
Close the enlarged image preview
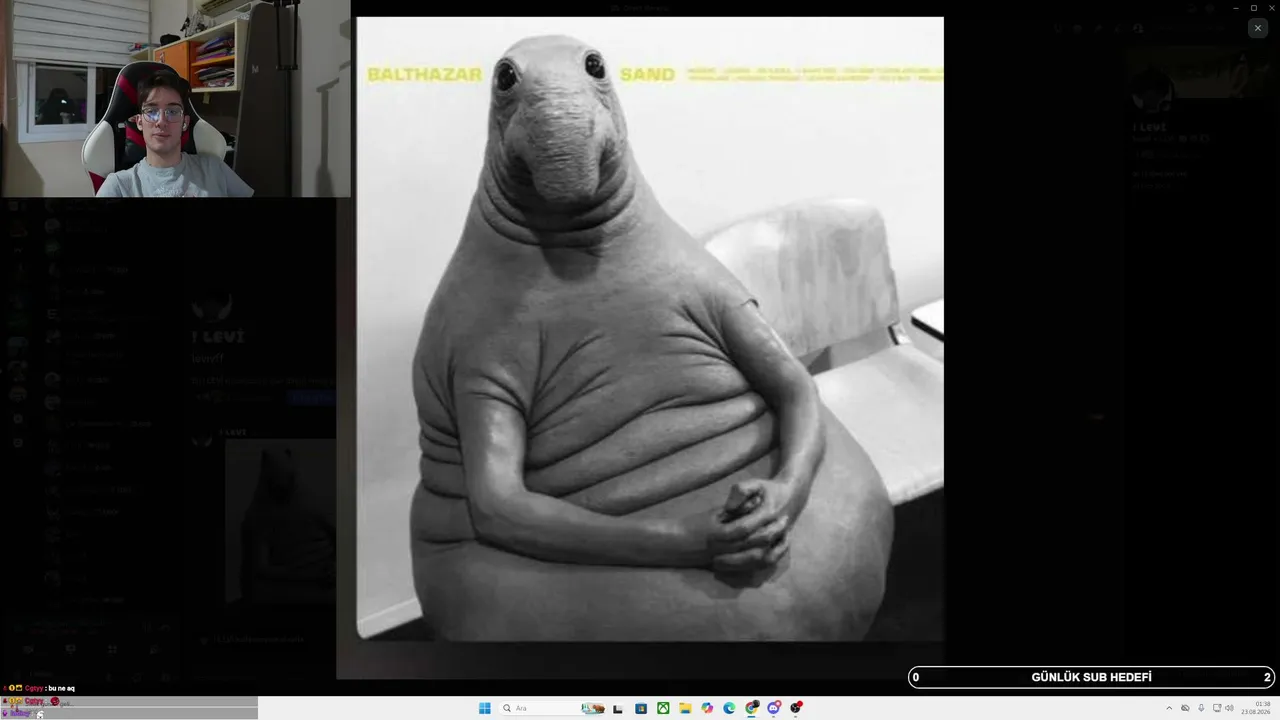coord(1257,28)
